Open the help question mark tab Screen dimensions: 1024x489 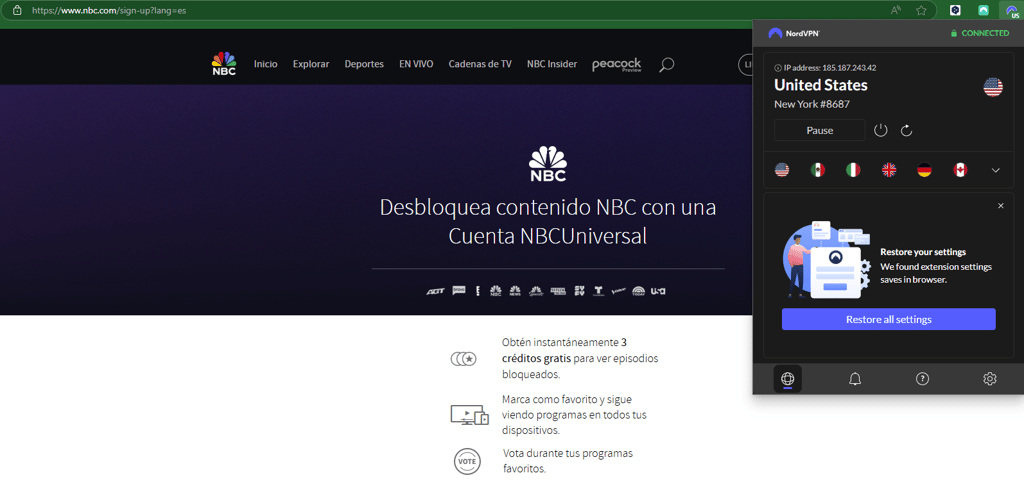click(922, 379)
